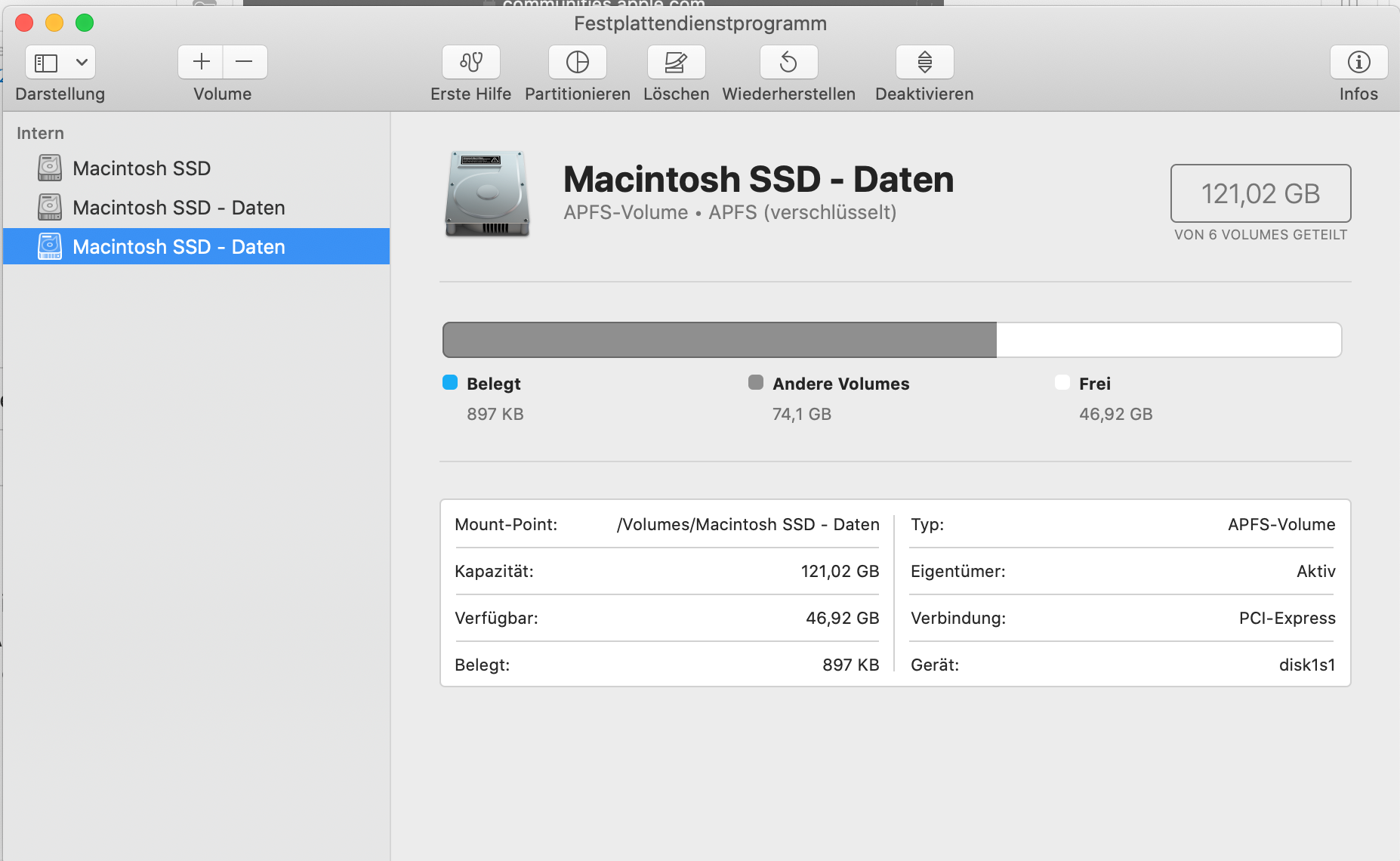The width and height of the screenshot is (1400, 861).
Task: Click the Erste Hilfe stethoscope icon
Action: pos(470,62)
